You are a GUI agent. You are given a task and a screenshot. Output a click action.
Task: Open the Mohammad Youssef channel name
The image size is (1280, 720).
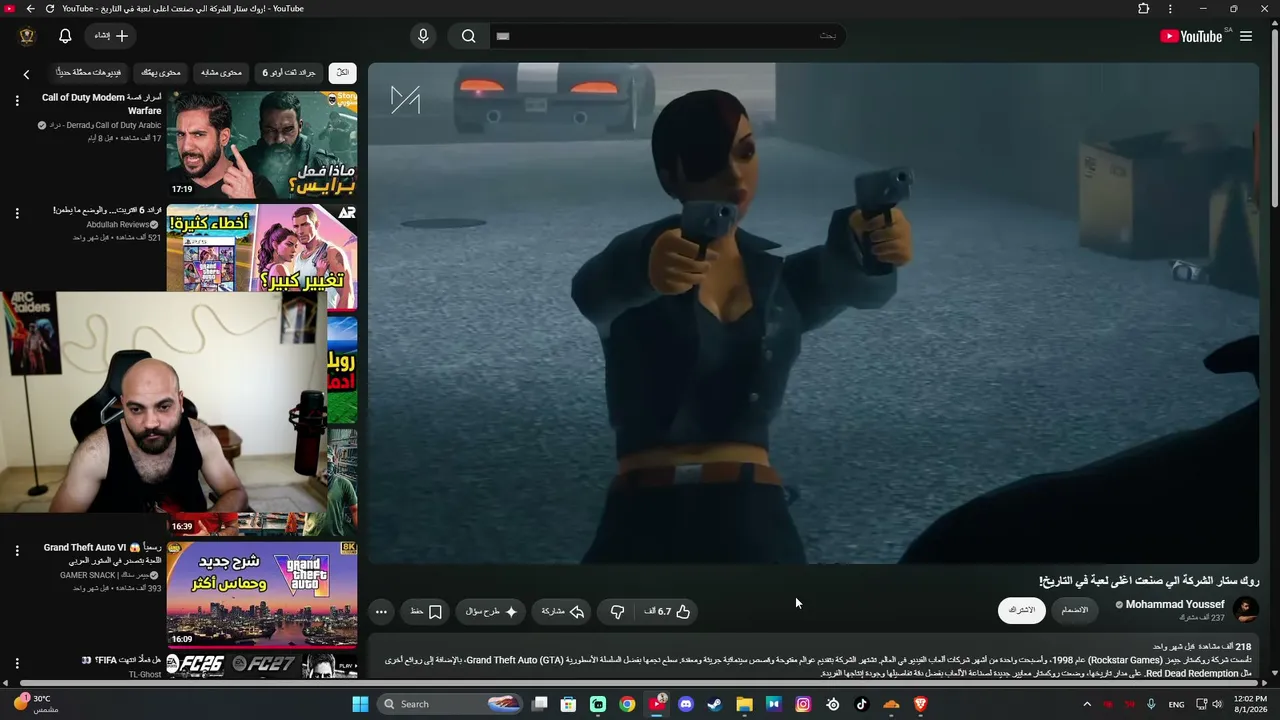[x=1175, y=605]
